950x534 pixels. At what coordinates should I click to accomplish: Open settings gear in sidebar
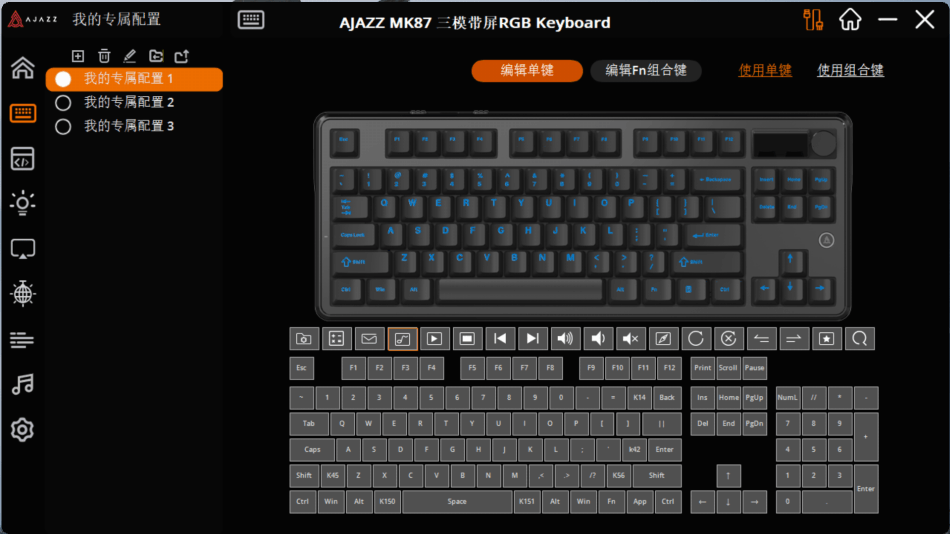22,430
